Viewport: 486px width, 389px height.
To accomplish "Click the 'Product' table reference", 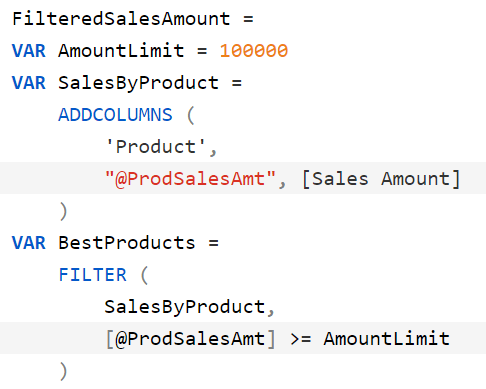I will click(x=156, y=147).
